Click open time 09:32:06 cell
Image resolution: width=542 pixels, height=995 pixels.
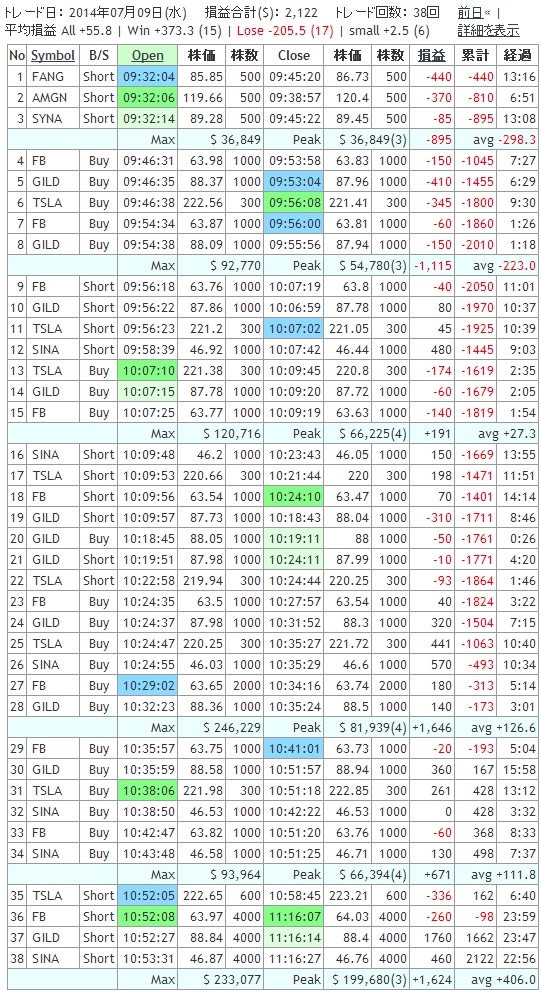tap(147, 98)
